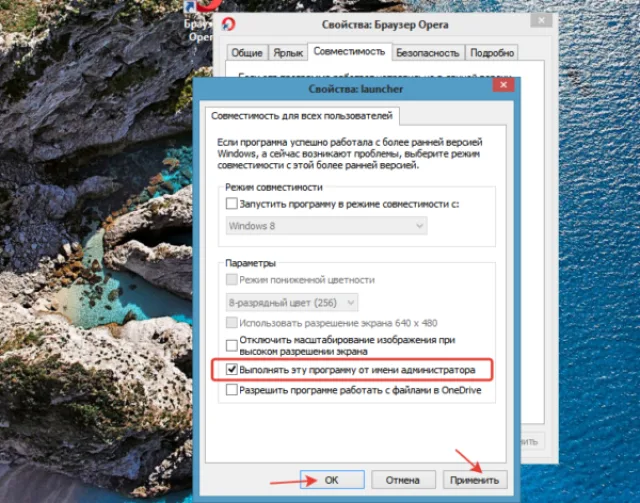Enable run program in compatibility mode checkbox
This screenshot has width=640, height=503.
tap(231, 203)
